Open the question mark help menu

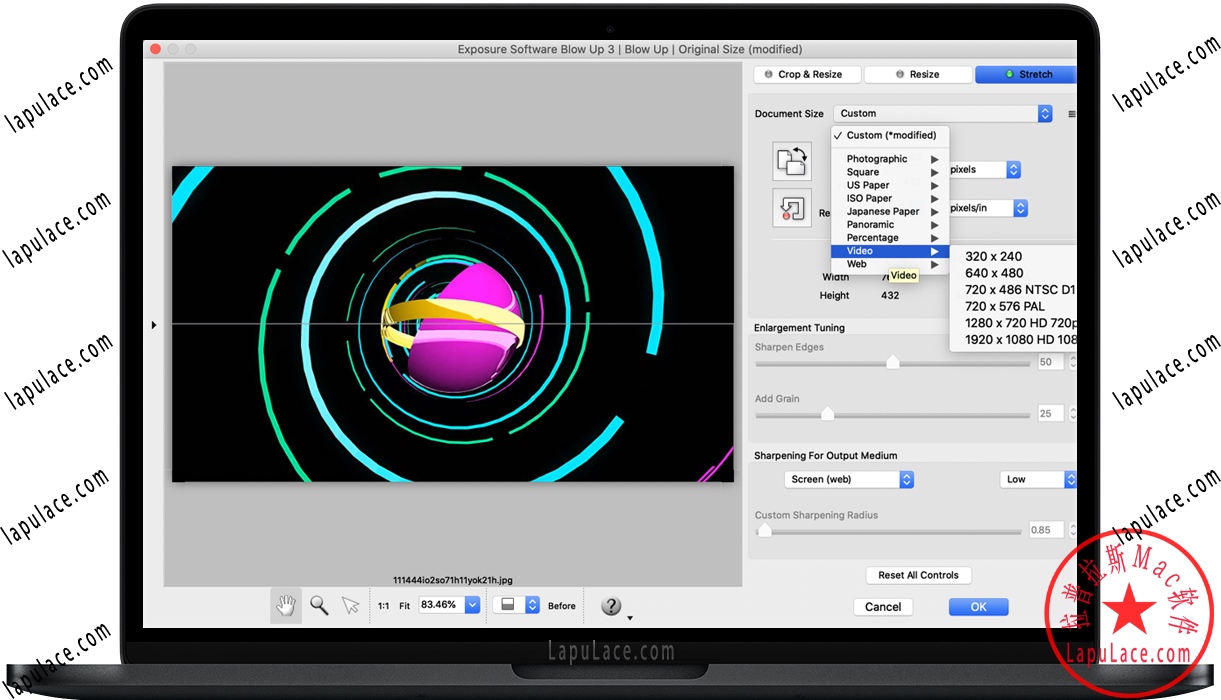612,606
